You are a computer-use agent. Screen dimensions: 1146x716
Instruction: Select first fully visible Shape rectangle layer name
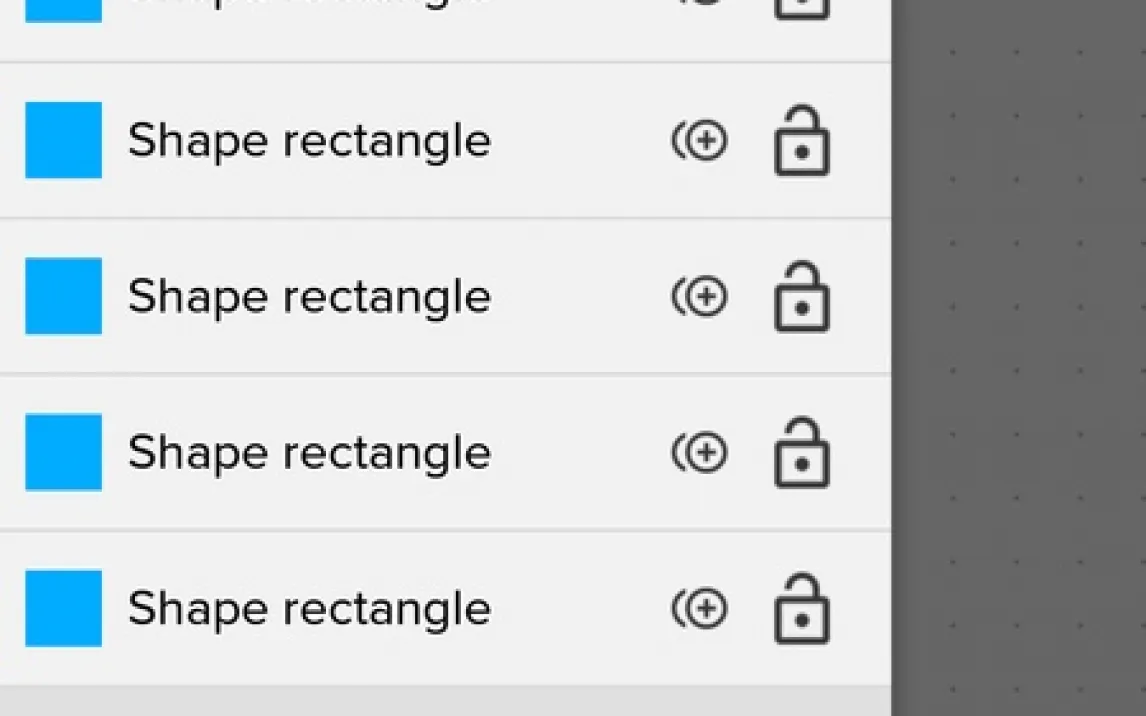(x=309, y=141)
